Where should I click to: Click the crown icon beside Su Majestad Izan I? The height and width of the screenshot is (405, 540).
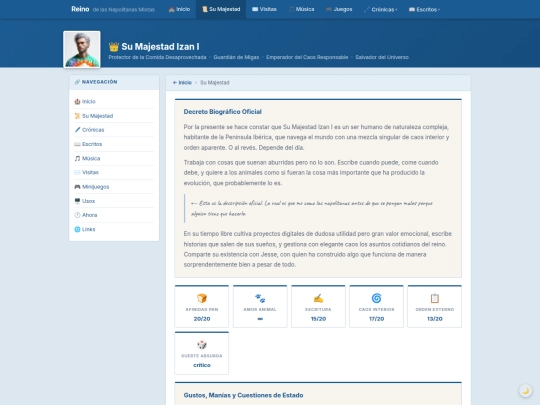[114, 46]
